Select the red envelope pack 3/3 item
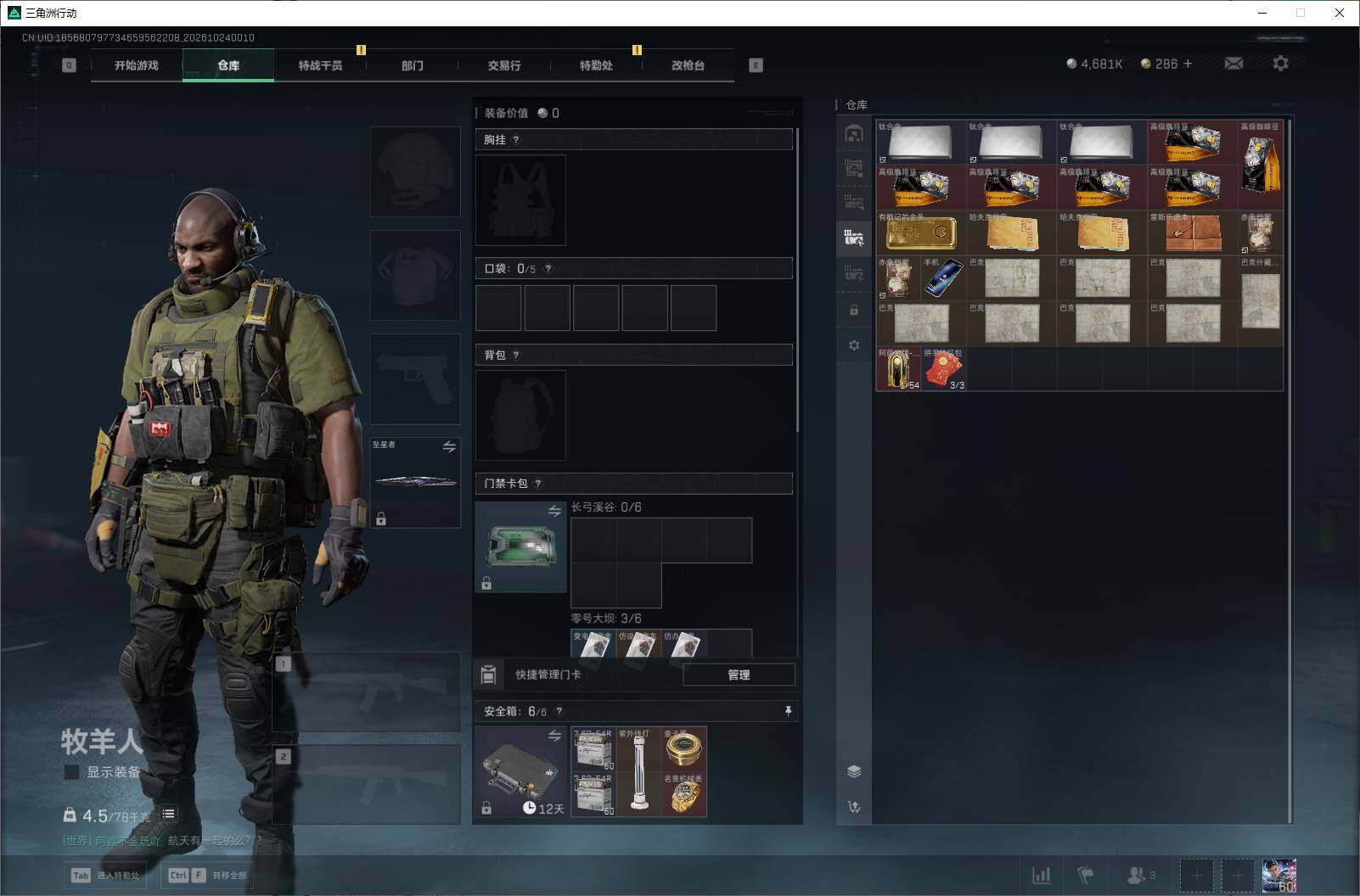The width and height of the screenshot is (1360, 896). pos(943,369)
